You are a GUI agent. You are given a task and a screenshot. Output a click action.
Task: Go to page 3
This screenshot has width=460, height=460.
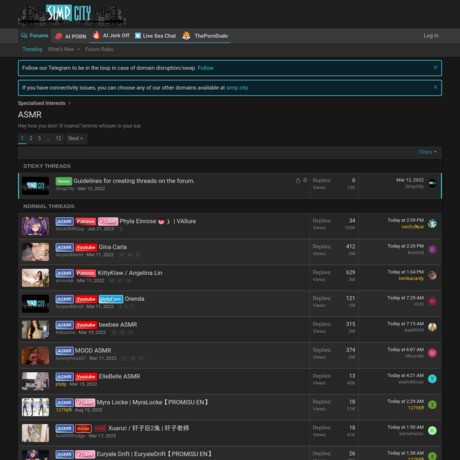point(39,138)
